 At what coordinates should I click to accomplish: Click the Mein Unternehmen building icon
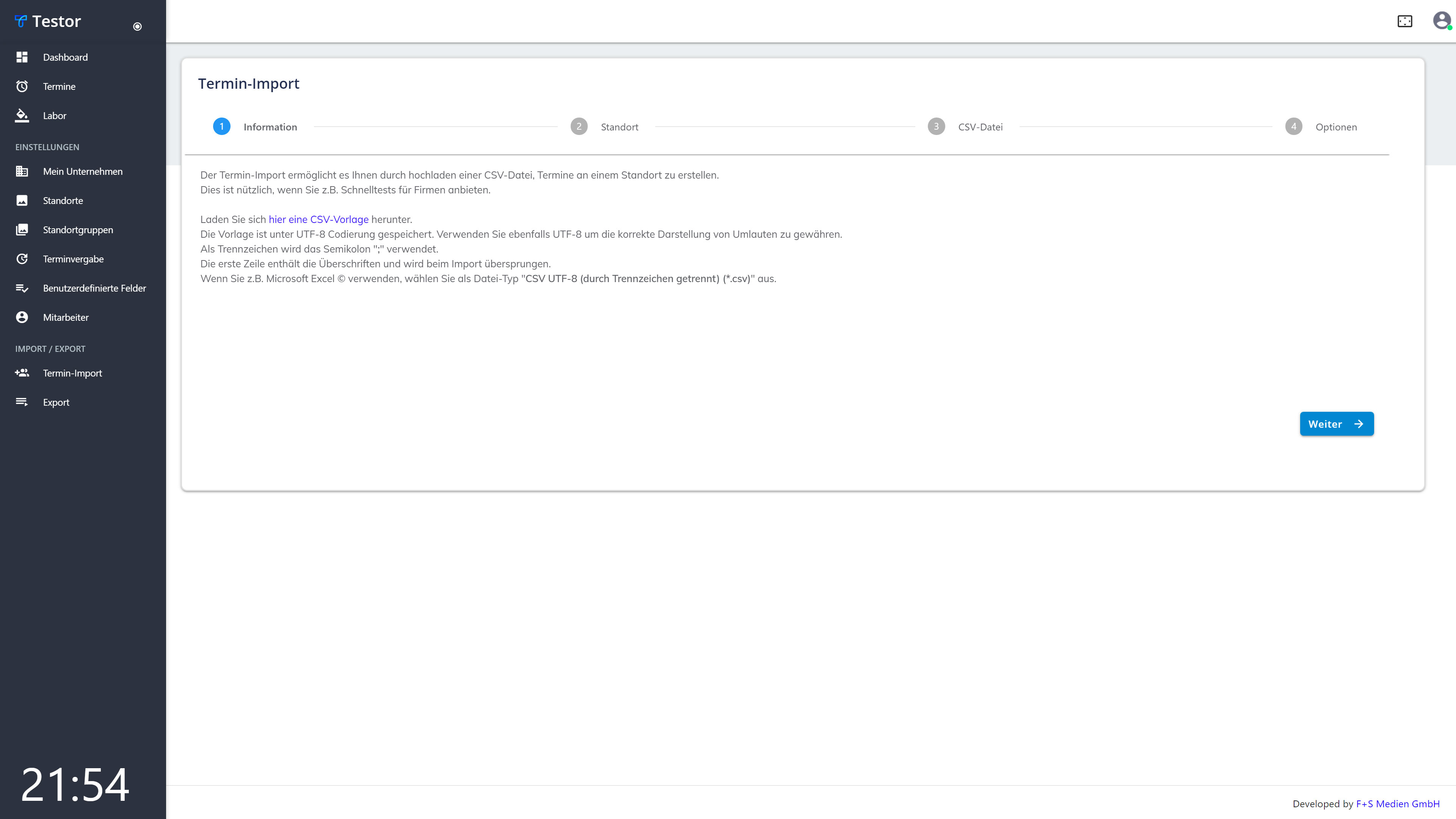click(22, 171)
